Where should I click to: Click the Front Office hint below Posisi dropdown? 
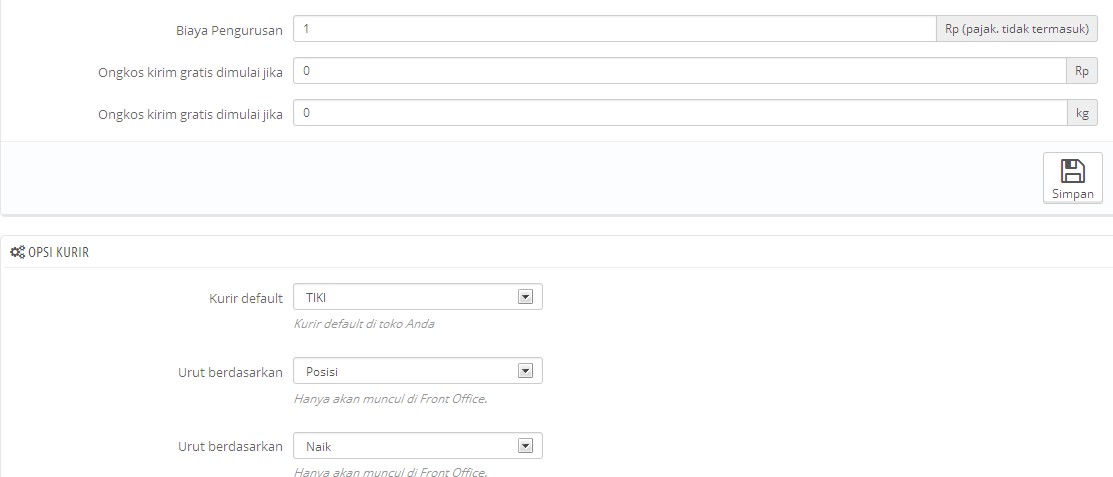pyautogui.click(x=390, y=399)
